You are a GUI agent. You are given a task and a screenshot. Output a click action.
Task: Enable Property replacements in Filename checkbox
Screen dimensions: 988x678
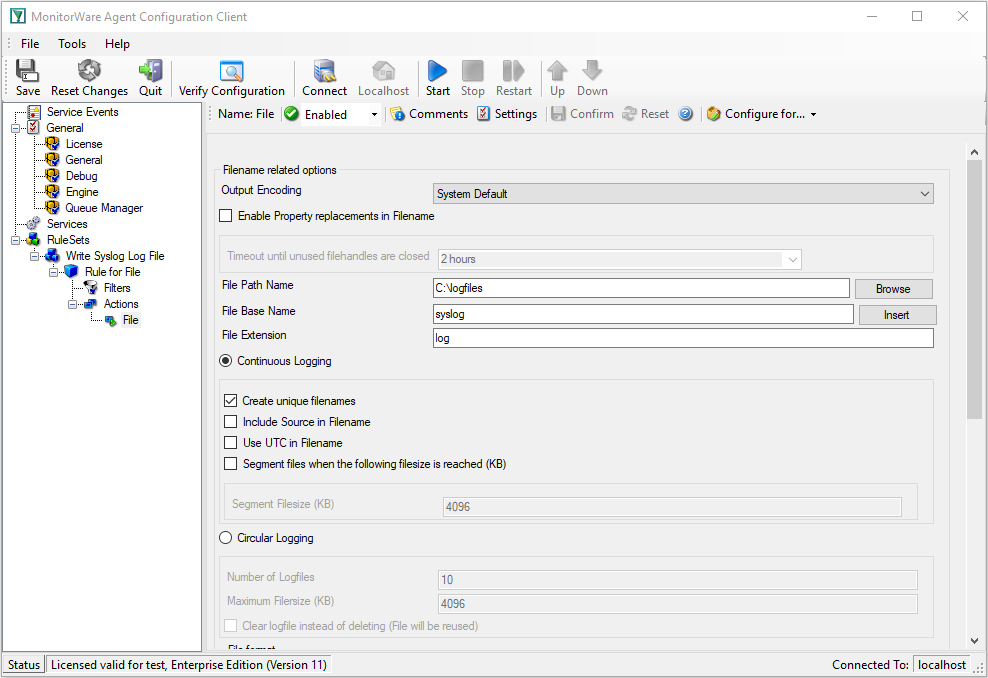226,216
